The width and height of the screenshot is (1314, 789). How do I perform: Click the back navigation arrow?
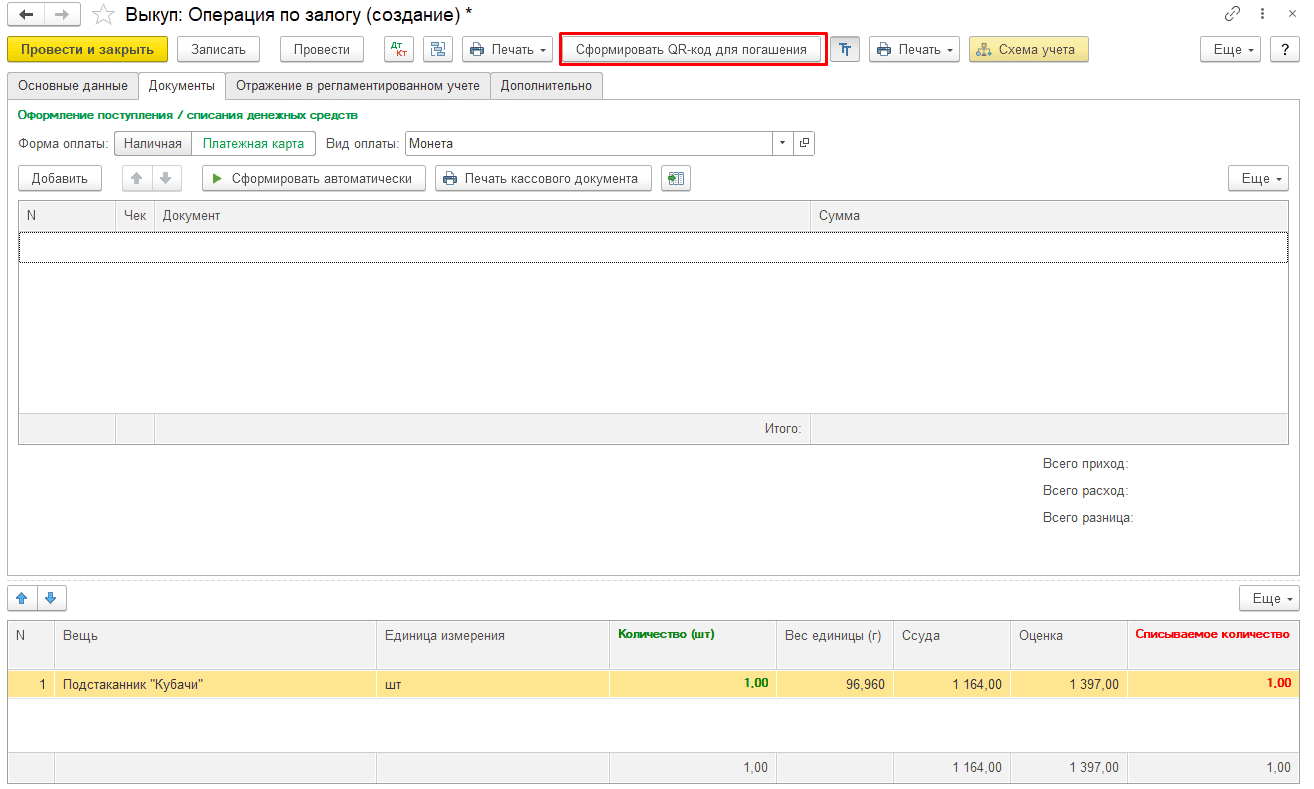(26, 15)
